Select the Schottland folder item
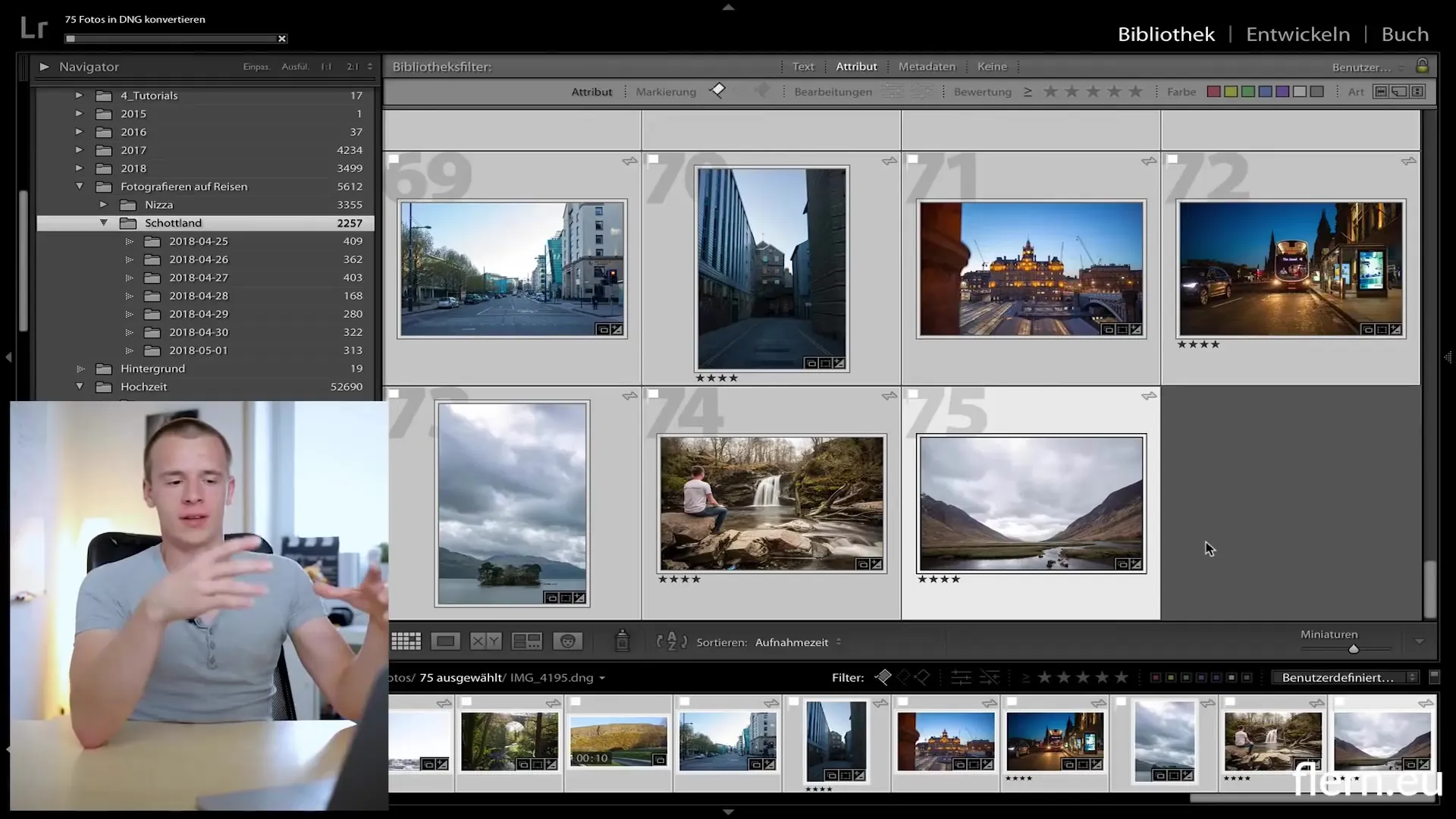Screen dimensions: 1456x819 click(x=173, y=223)
